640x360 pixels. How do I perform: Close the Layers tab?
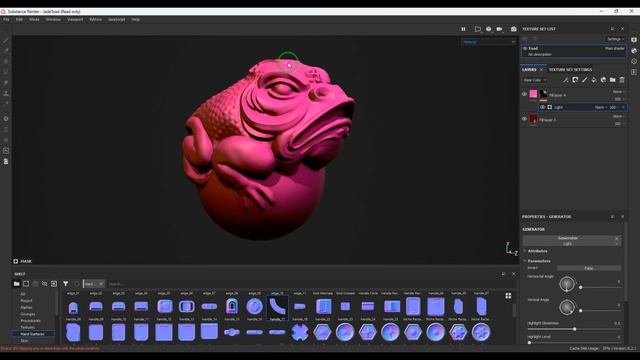pyautogui.click(x=542, y=70)
